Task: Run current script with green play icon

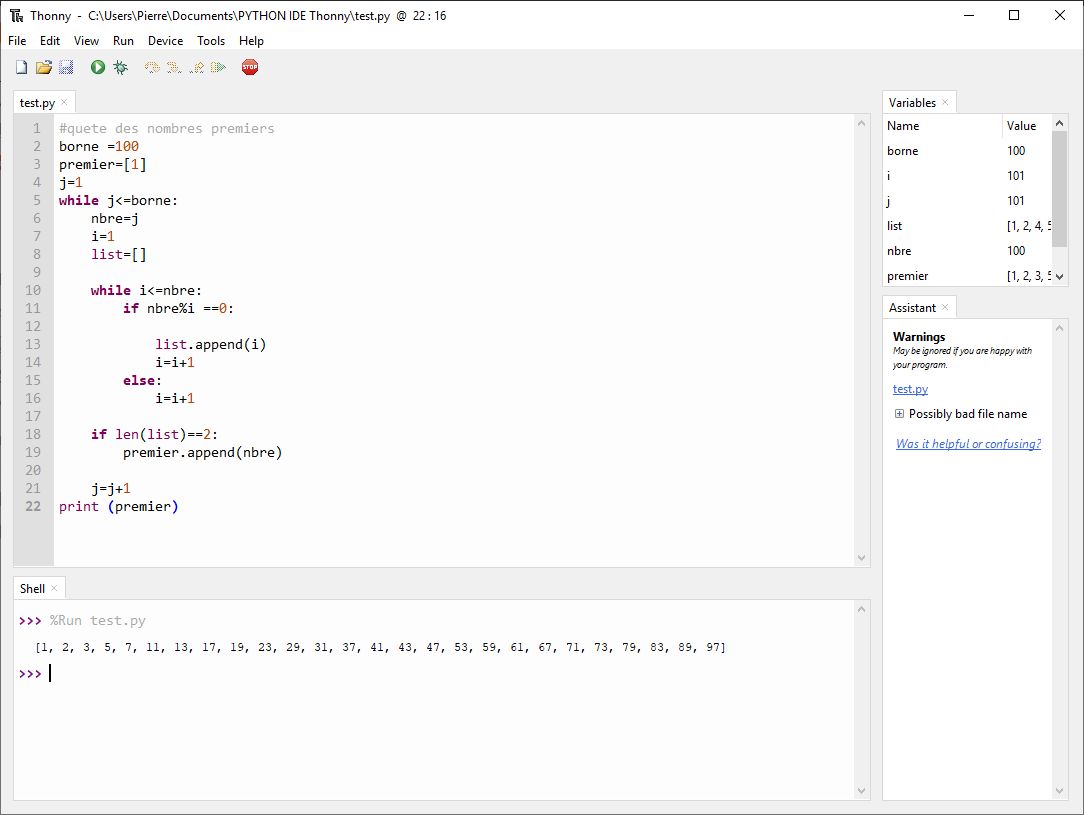Action: (97, 67)
